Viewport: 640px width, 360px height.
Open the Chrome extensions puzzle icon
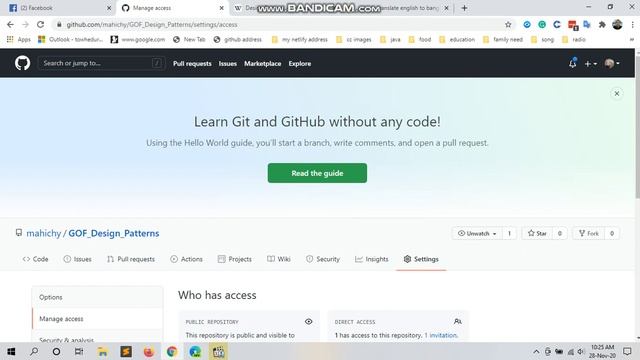point(602,24)
